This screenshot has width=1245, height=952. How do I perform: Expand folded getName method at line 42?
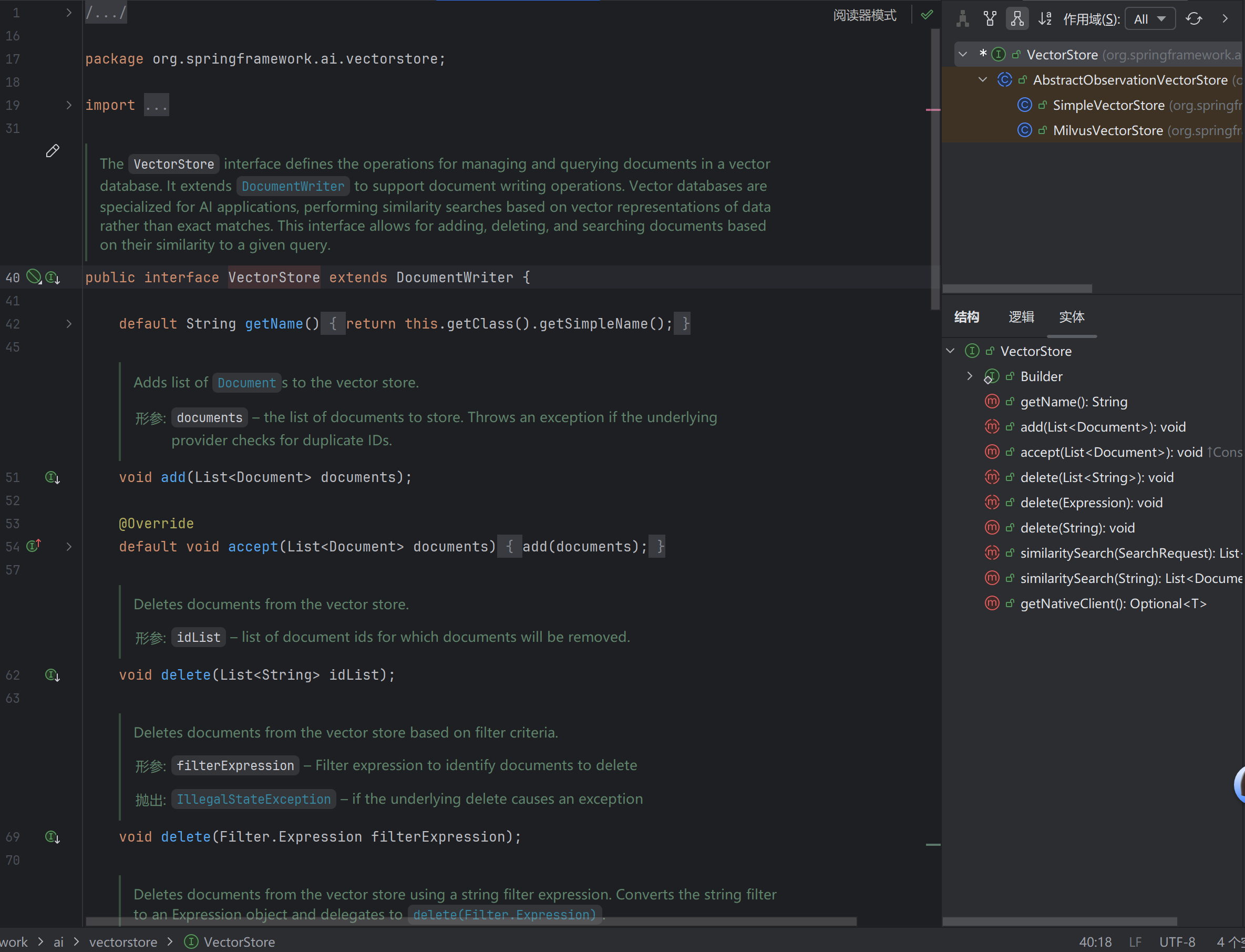point(68,324)
